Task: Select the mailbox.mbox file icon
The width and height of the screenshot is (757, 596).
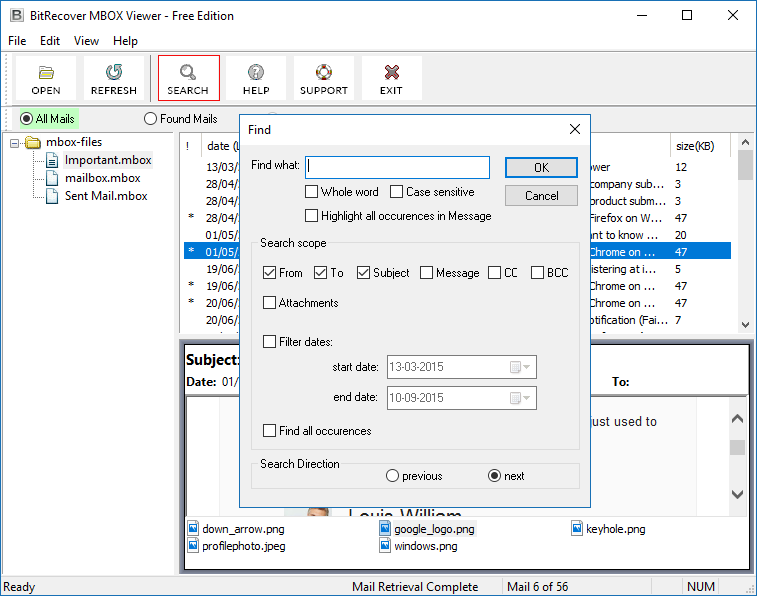Action: tap(52, 178)
